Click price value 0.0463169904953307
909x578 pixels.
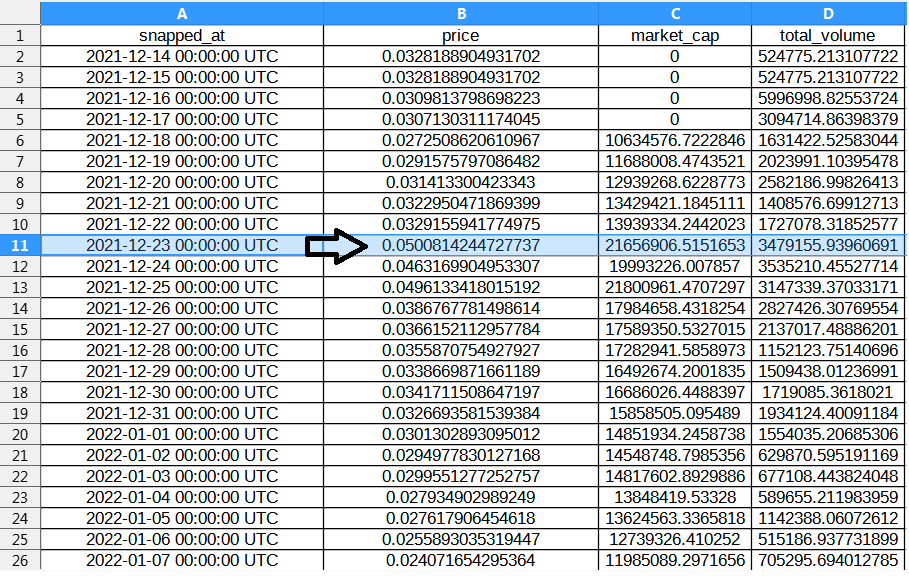click(x=461, y=266)
